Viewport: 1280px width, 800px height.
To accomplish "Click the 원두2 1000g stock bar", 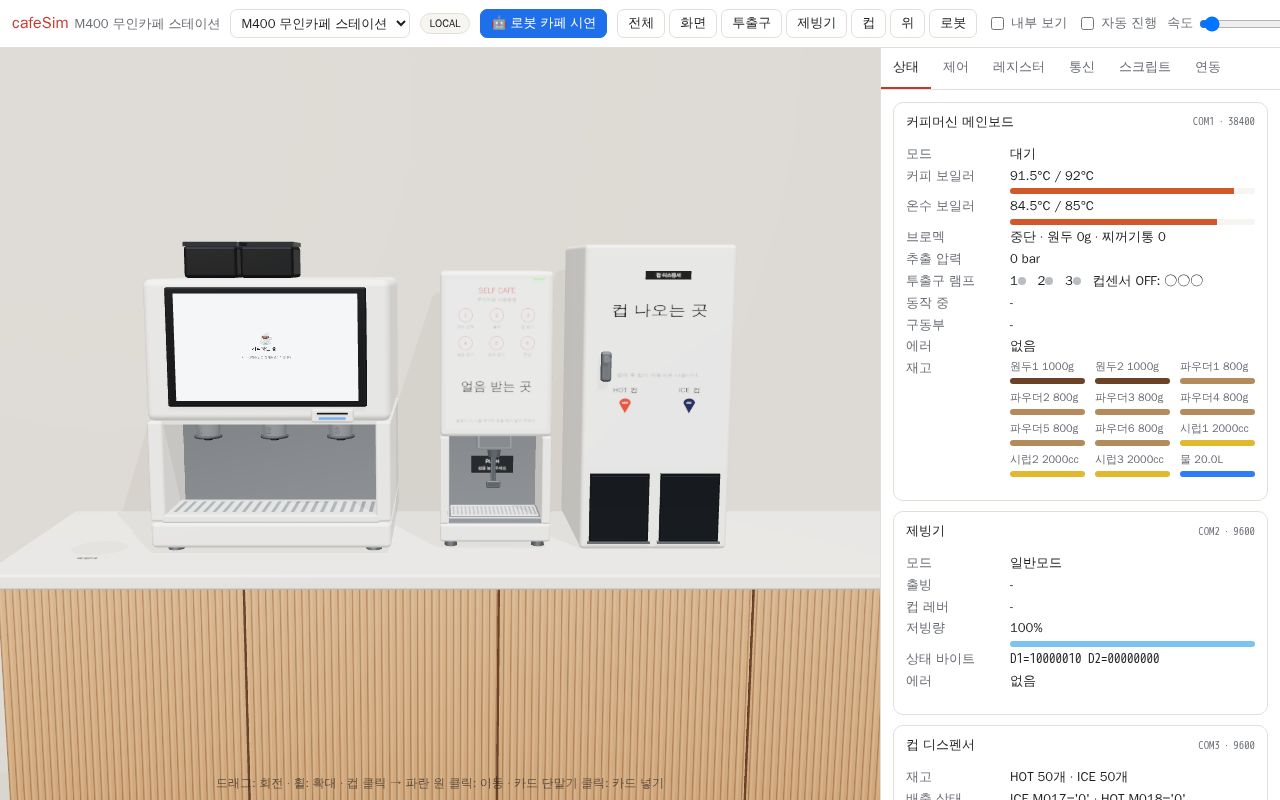I will pyautogui.click(x=1132, y=381).
